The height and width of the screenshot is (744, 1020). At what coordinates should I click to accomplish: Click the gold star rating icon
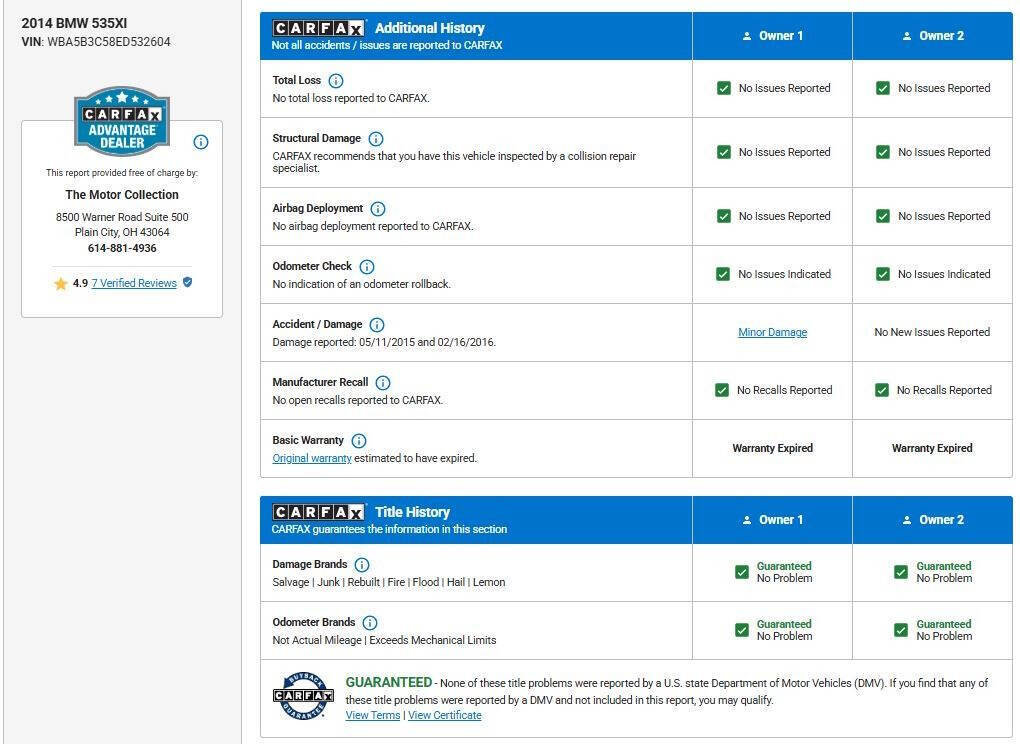click(60, 284)
